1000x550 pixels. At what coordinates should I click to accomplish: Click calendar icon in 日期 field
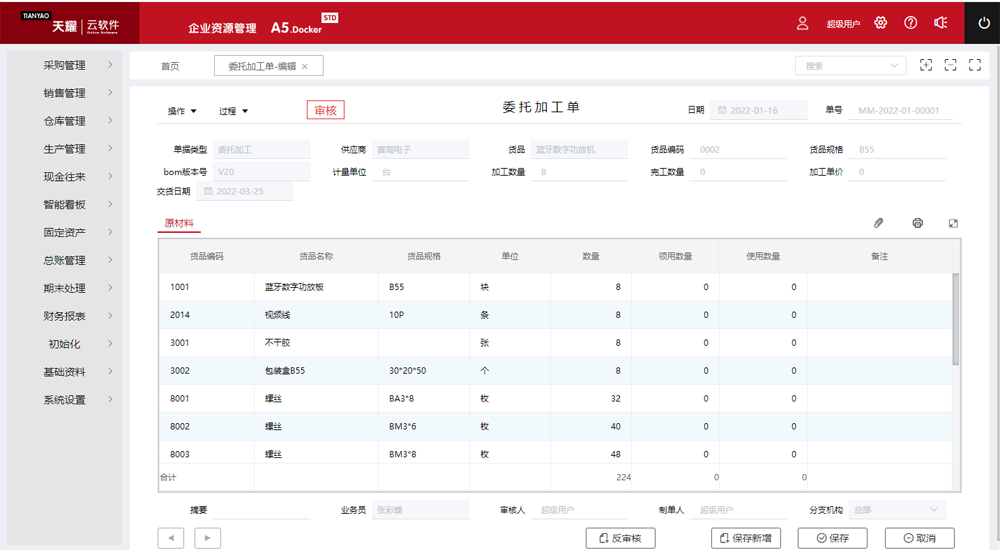click(722, 110)
